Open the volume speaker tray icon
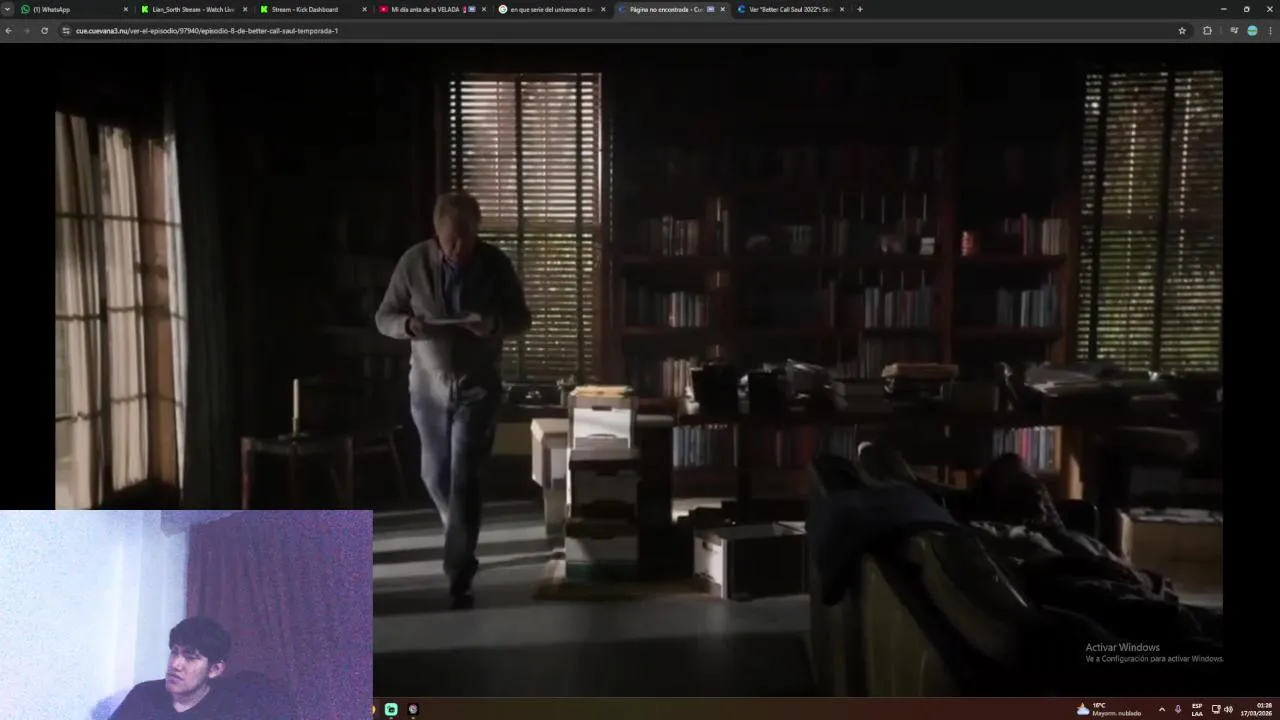 [1228, 709]
